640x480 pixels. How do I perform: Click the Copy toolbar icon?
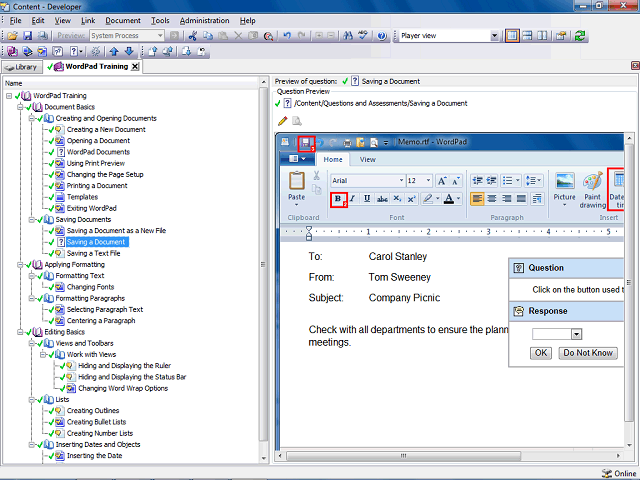coord(208,36)
